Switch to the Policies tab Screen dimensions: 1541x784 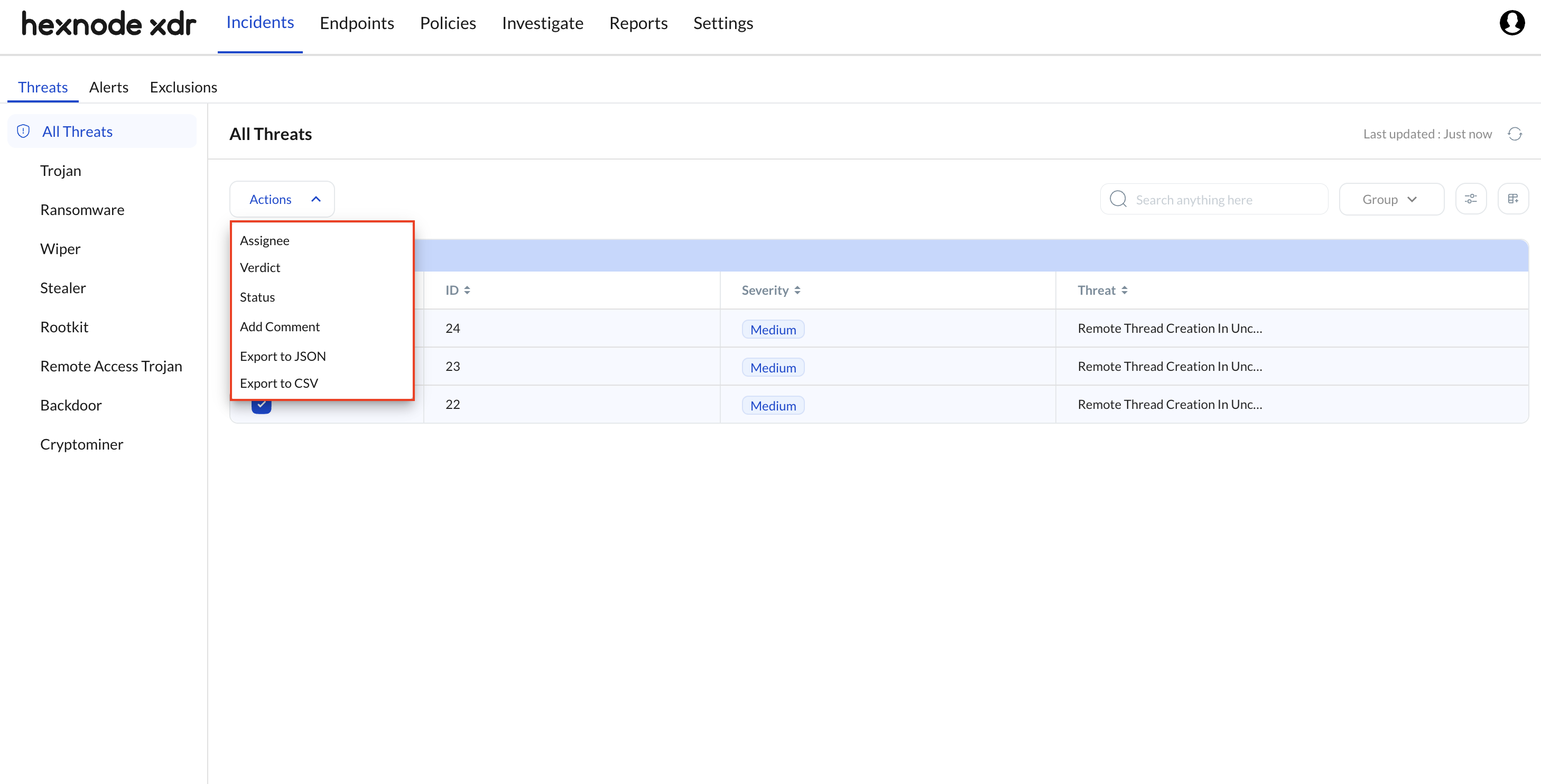448,23
